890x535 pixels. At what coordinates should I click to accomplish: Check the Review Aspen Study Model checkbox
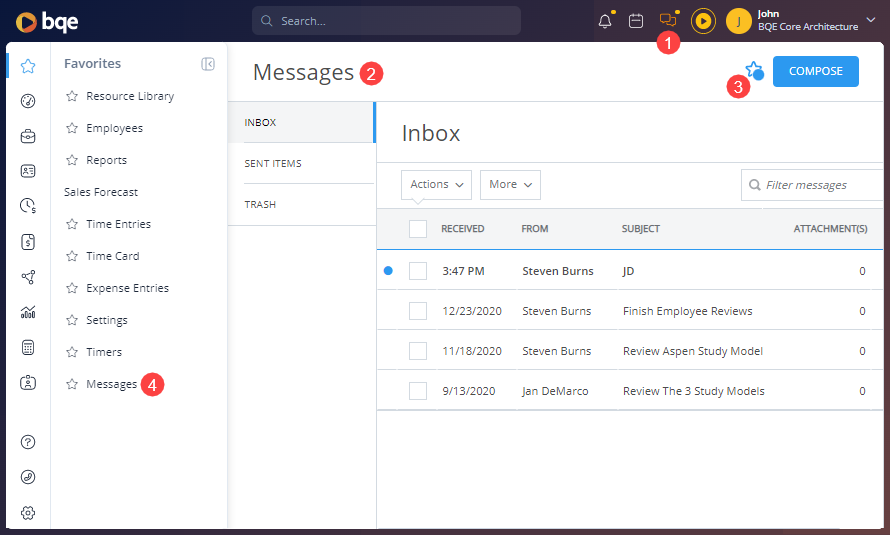pos(418,351)
